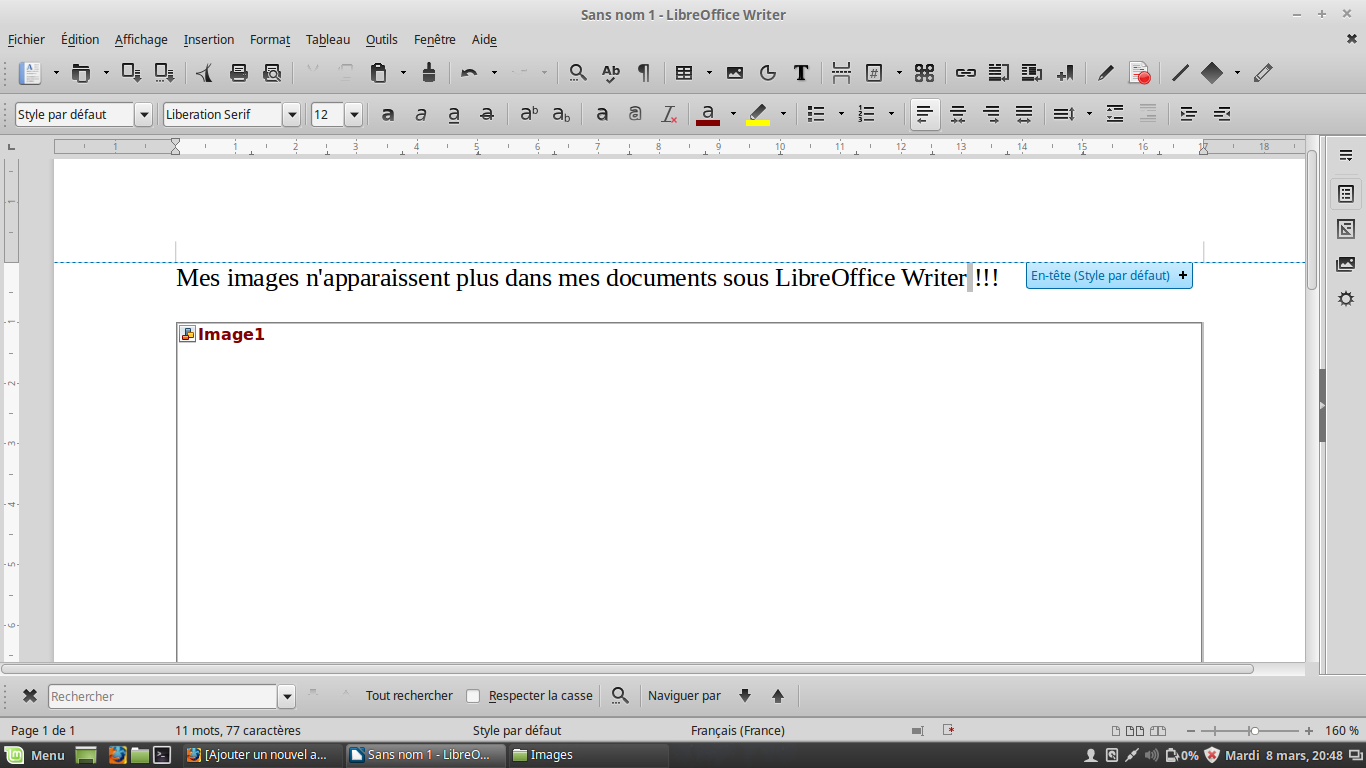Image resolution: width=1366 pixels, height=768 pixels.
Task: Export directly as PDF icon
Action: pyautogui.click(x=205, y=72)
